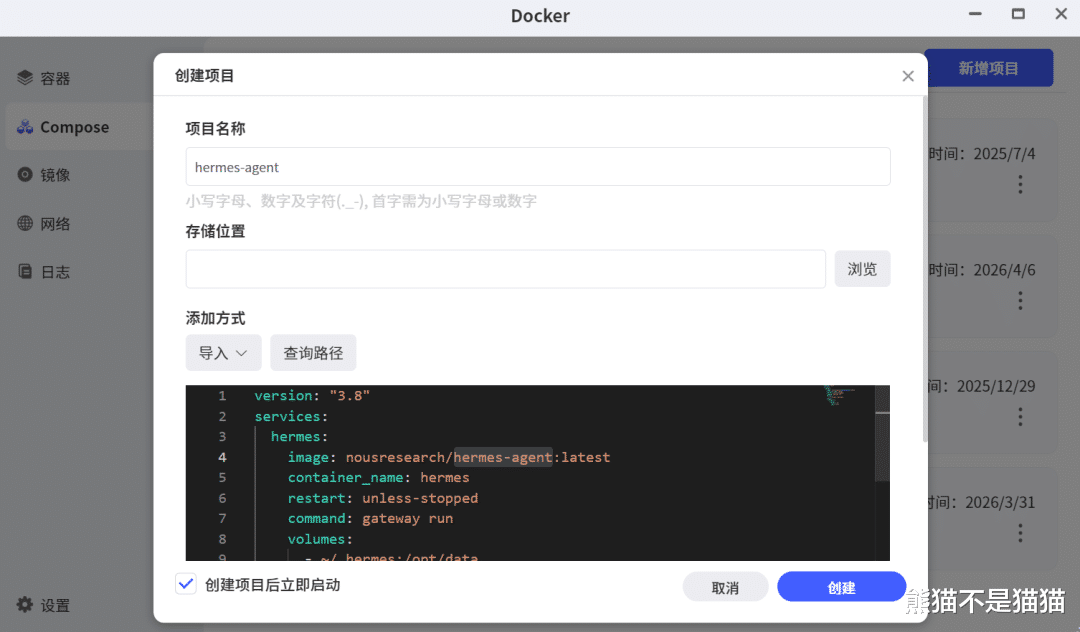The height and width of the screenshot is (632, 1080).
Task: Close the Docker window
Action: tap(1061, 14)
